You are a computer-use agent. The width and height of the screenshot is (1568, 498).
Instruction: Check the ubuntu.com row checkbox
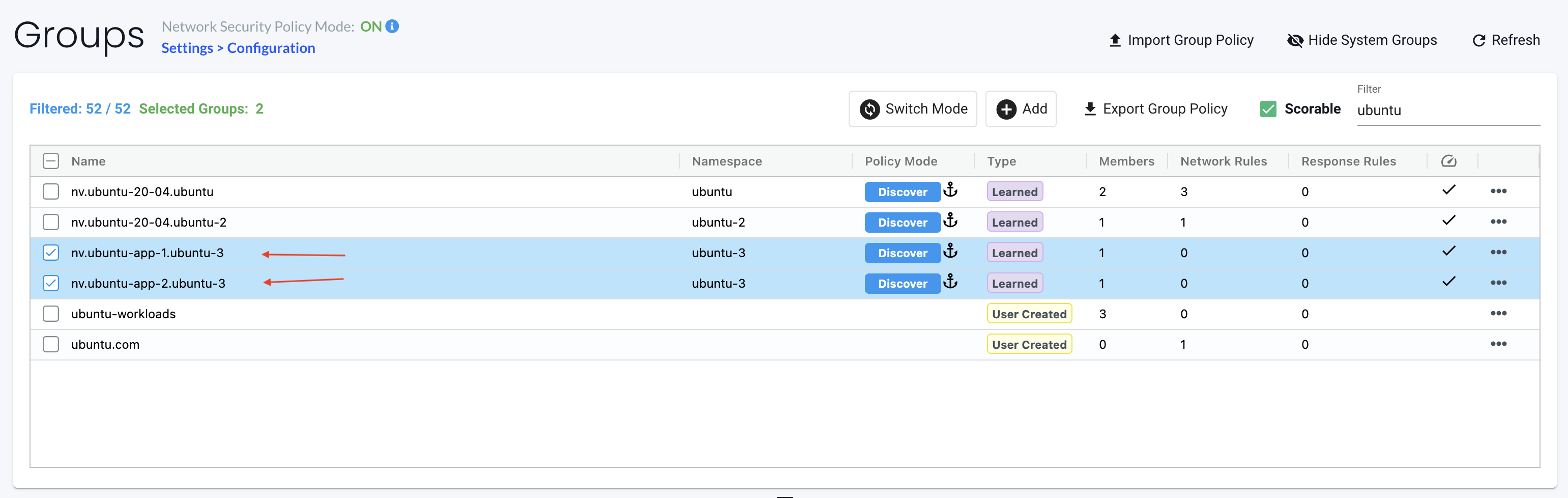[x=51, y=344]
